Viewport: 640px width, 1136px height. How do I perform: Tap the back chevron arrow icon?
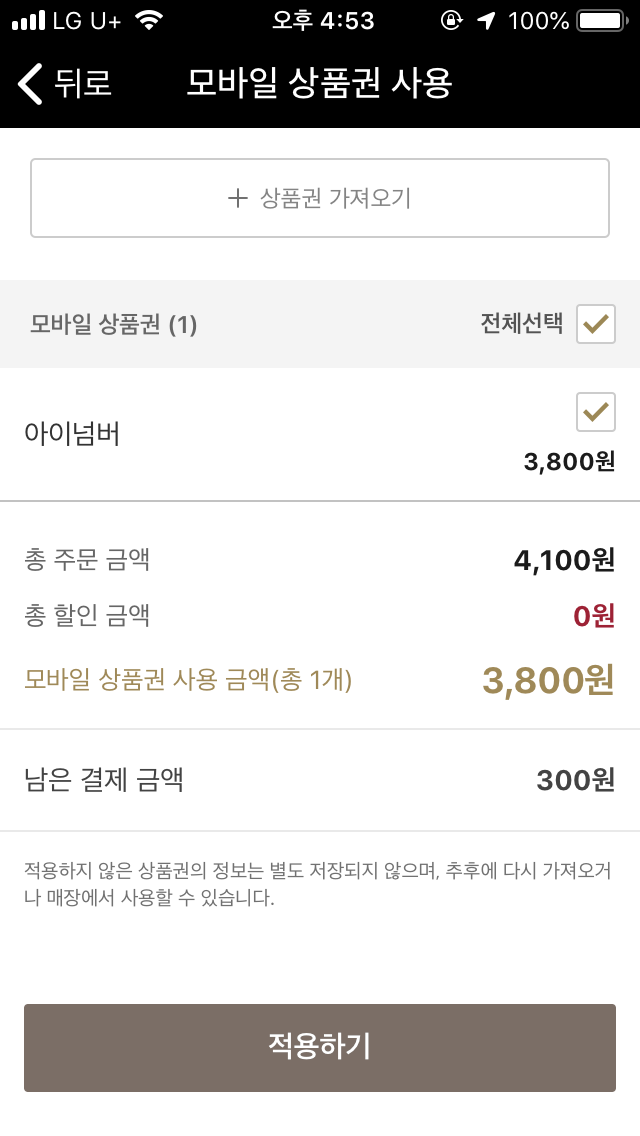[x=31, y=84]
